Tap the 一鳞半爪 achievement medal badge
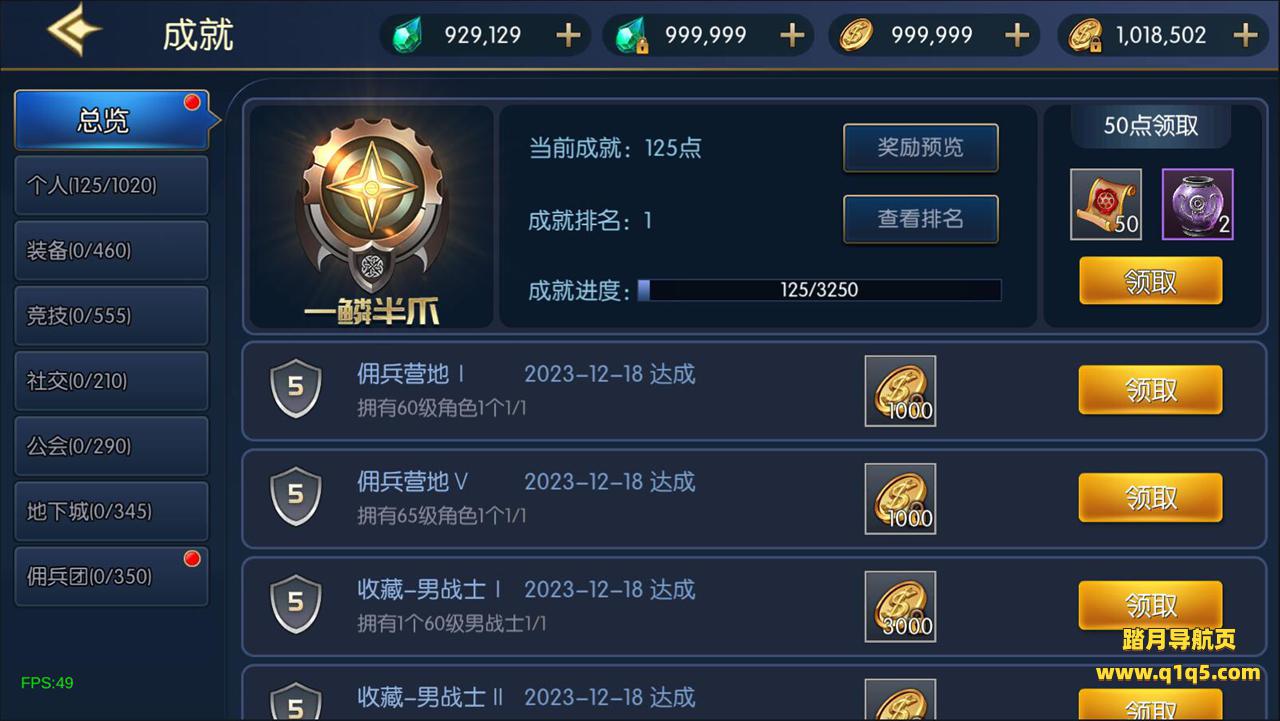The width and height of the screenshot is (1280, 721). [x=371, y=217]
